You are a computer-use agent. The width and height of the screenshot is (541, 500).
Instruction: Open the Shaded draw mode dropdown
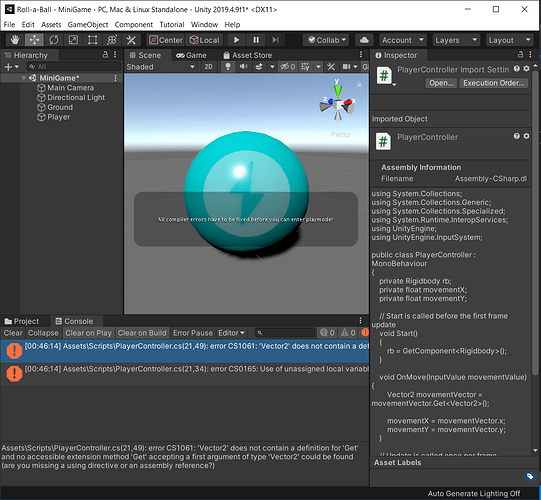tap(160, 67)
